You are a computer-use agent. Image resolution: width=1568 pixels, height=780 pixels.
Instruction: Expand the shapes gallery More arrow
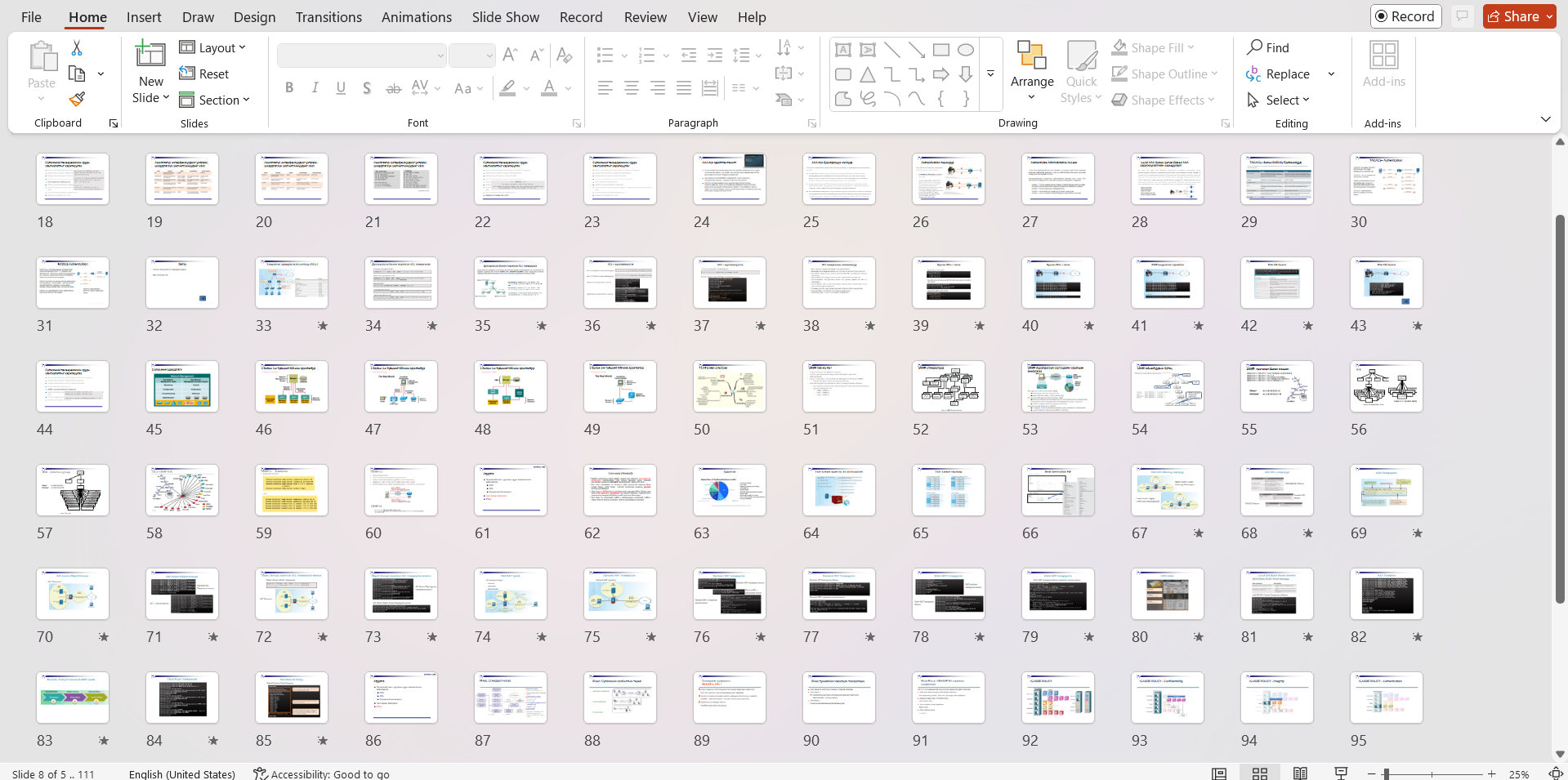[990, 74]
